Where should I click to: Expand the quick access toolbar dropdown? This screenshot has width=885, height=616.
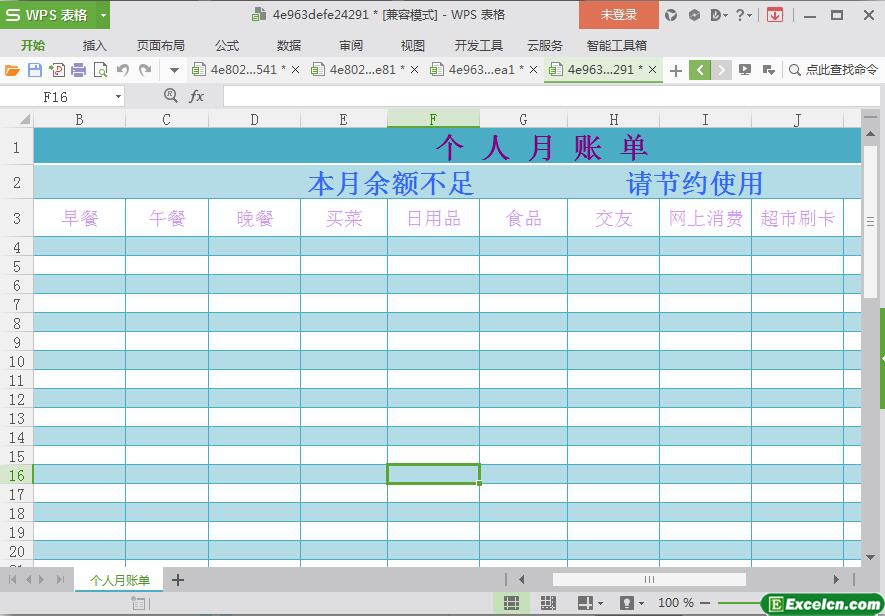click(174, 70)
